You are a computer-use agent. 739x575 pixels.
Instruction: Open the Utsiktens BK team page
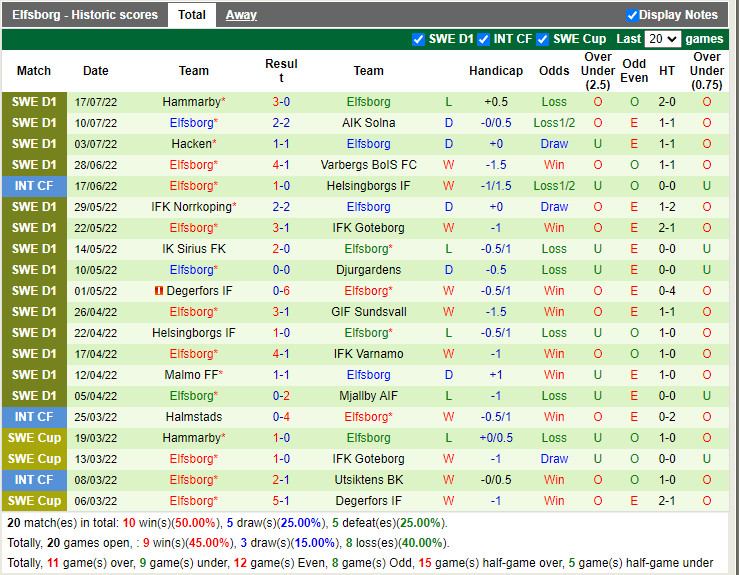tap(368, 480)
